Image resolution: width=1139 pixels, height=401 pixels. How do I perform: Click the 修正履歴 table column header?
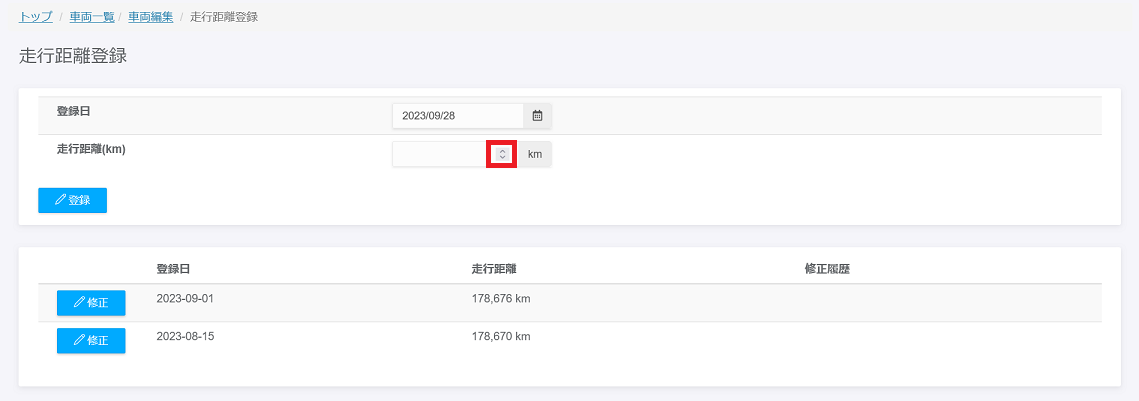pyautogui.click(x=827, y=269)
